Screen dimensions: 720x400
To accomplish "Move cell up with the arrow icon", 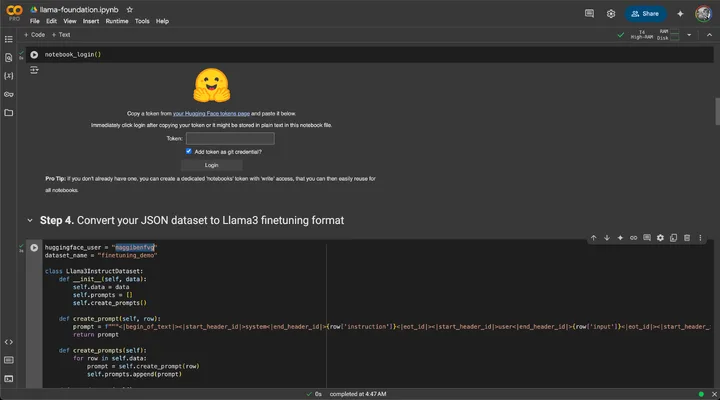I will (593, 238).
